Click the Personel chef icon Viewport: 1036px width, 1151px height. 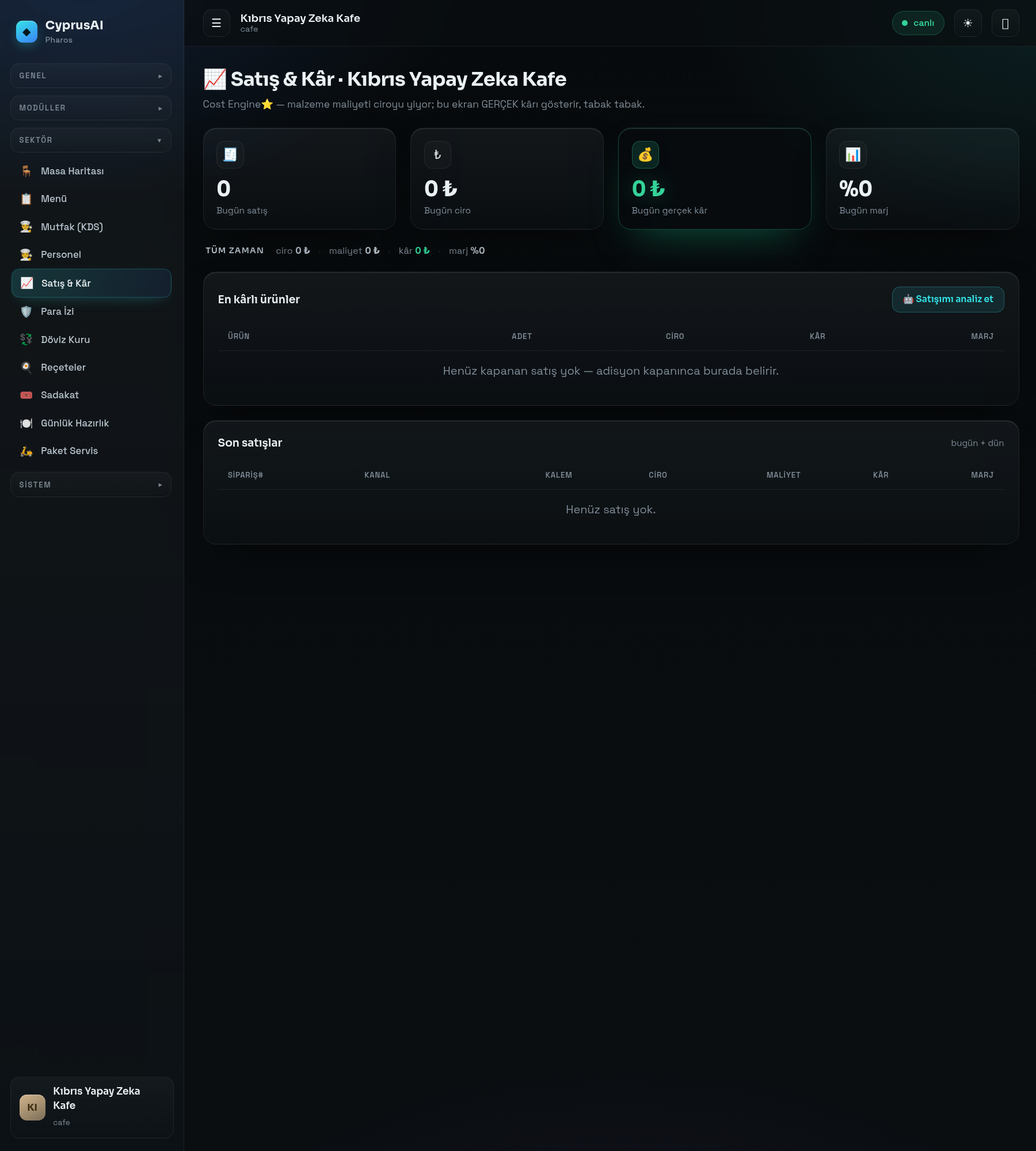26,254
